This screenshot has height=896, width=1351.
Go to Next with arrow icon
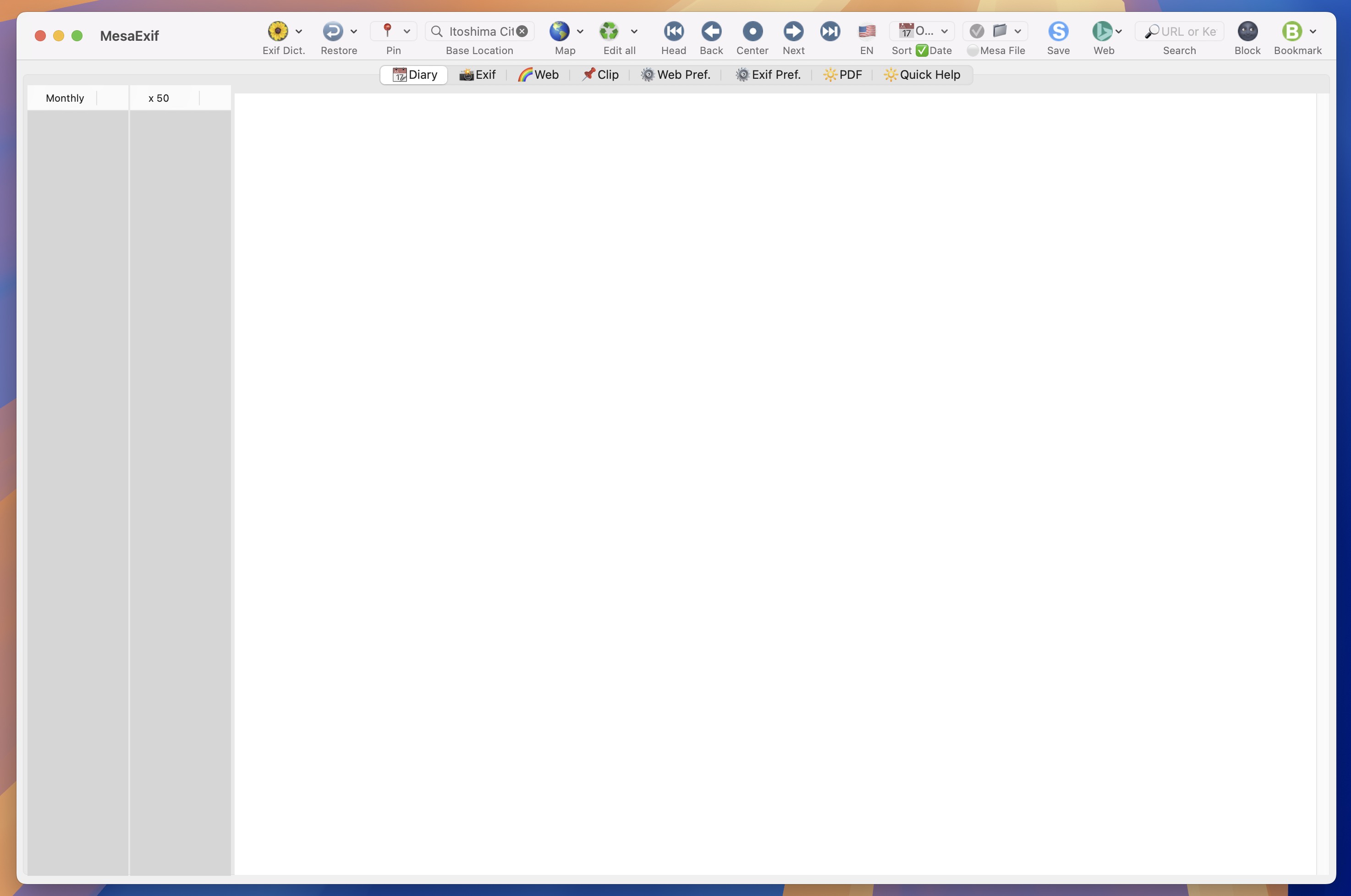coord(793,31)
